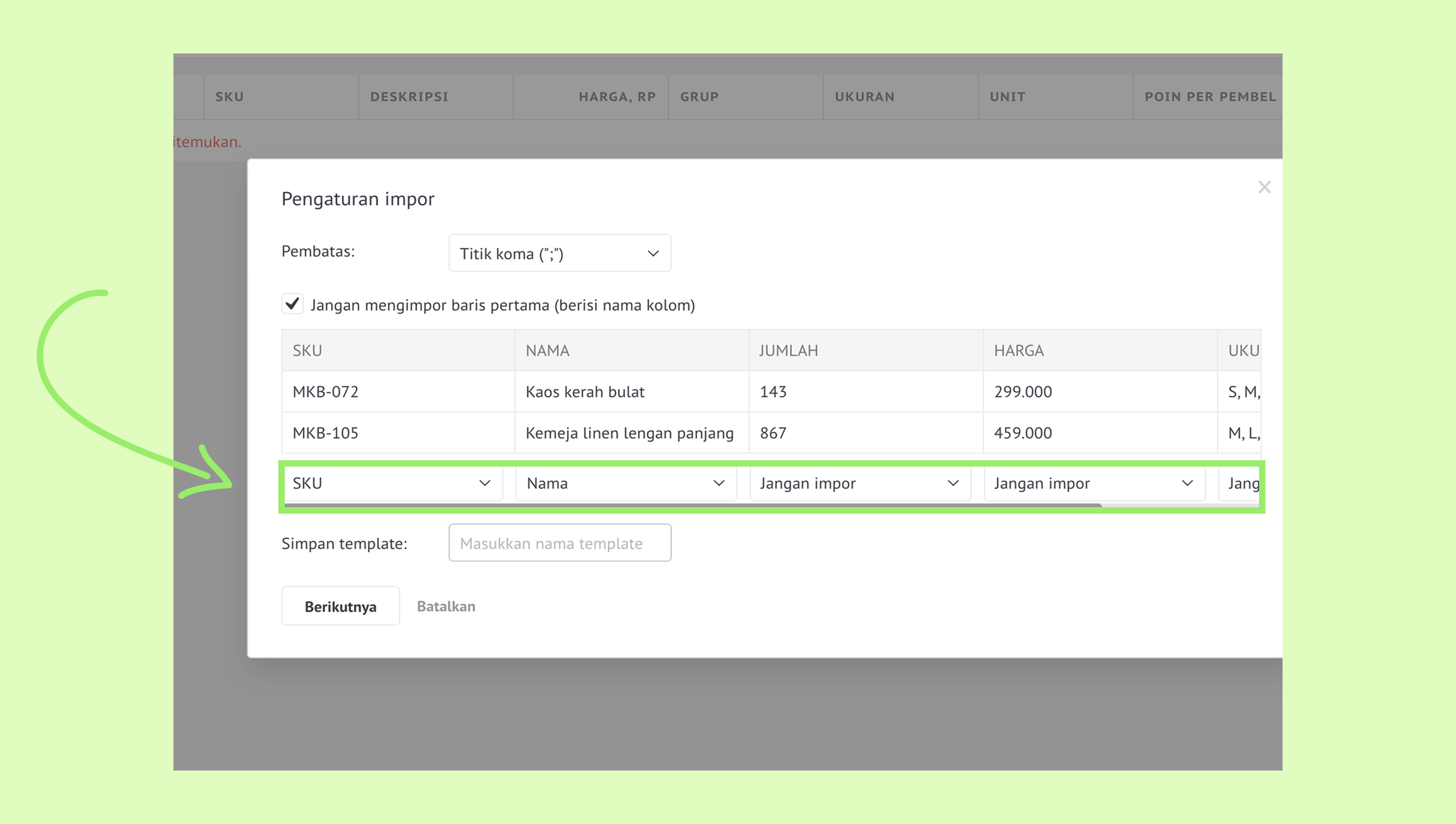
Task: Open the JUMLAH column Jangan impor dropdown
Action: coord(860,483)
